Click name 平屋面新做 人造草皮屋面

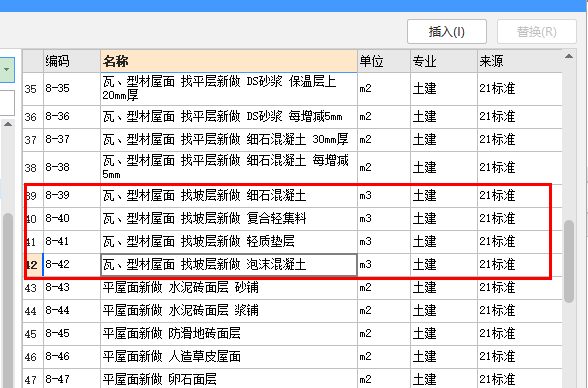229,357
